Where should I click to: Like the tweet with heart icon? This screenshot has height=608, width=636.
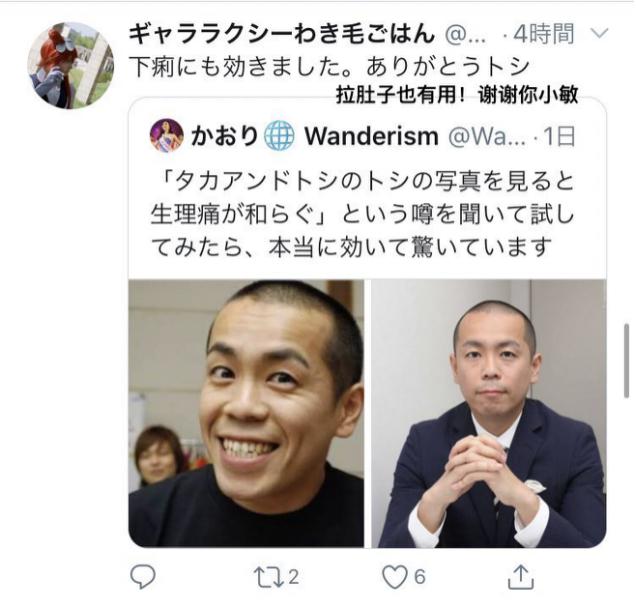[395, 577]
